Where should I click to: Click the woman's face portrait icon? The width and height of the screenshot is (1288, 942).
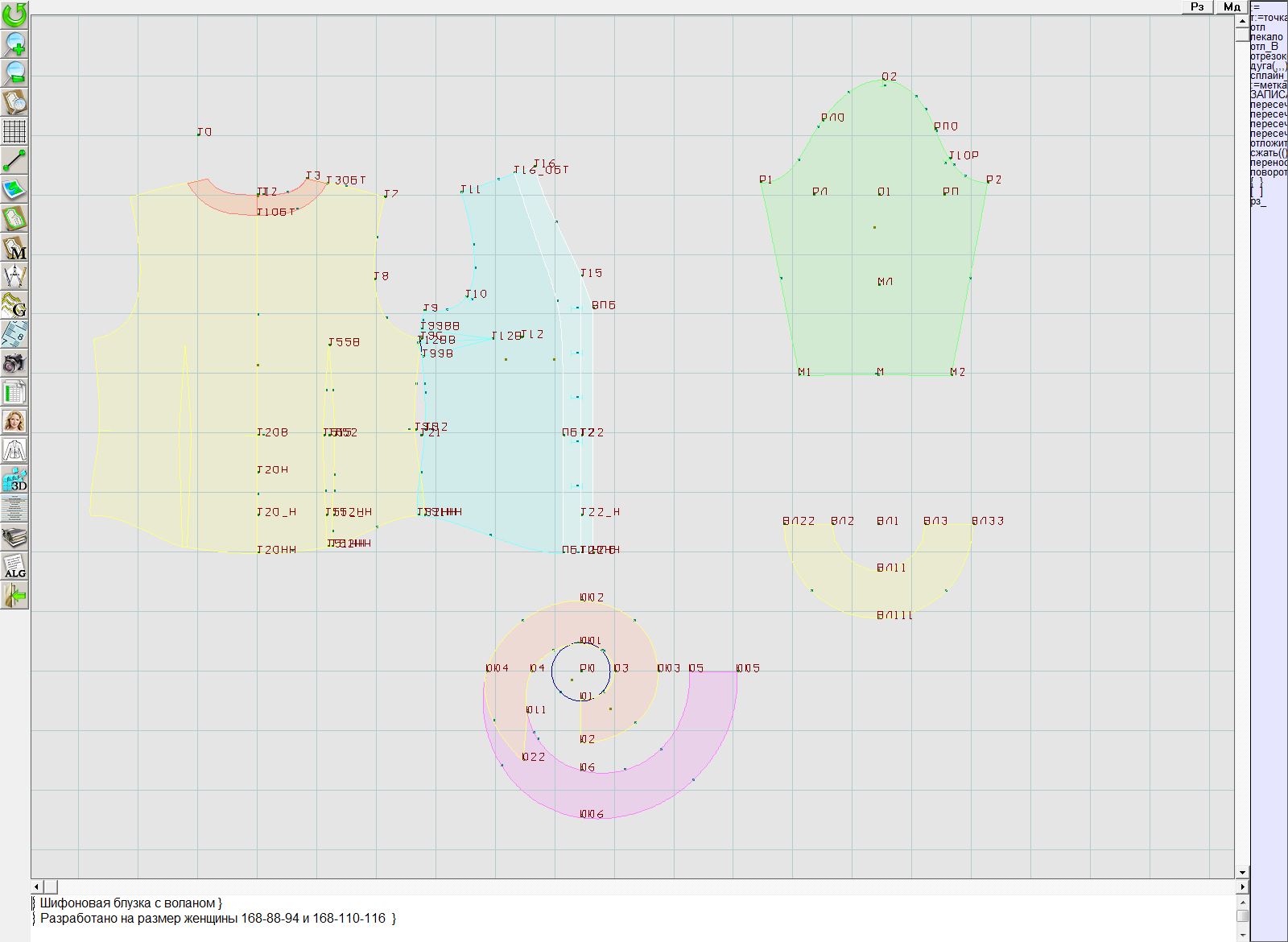click(x=14, y=421)
